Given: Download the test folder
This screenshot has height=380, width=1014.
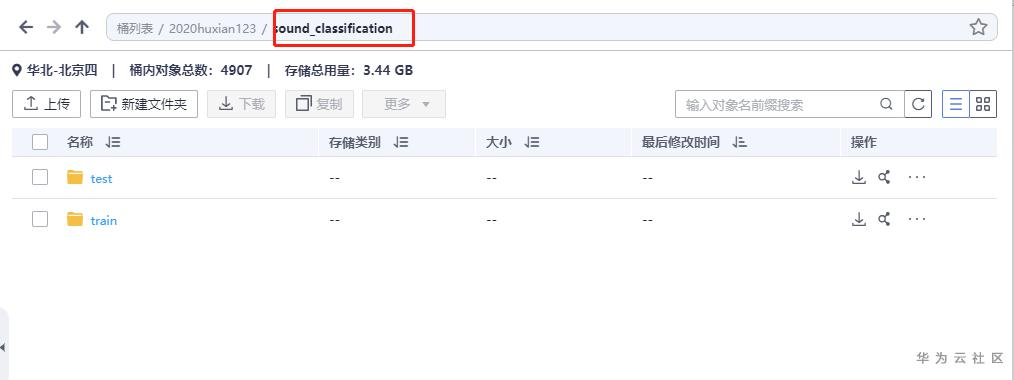Looking at the screenshot, I should 858,177.
